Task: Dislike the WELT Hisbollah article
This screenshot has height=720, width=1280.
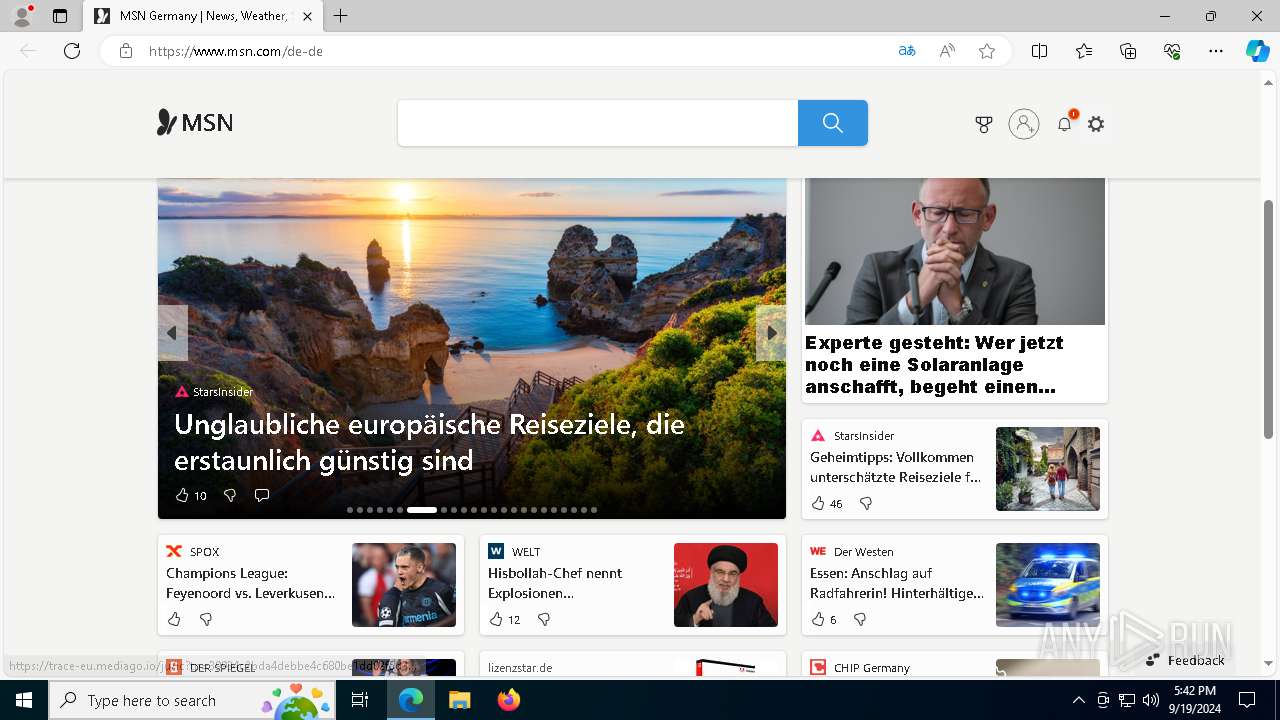Action: (x=544, y=620)
